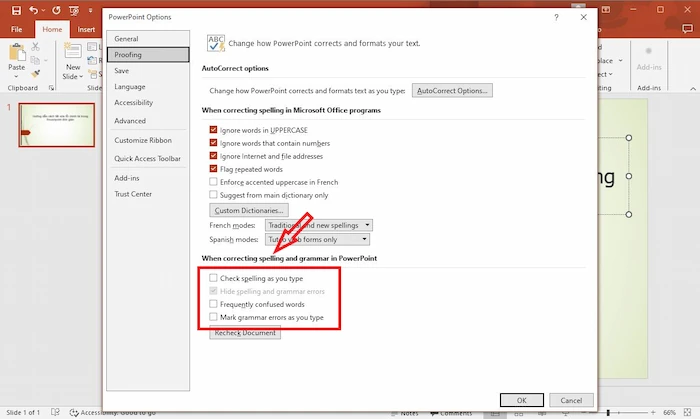Open the Undo history dropdown arrow
The image size is (700, 419).
[43, 10]
